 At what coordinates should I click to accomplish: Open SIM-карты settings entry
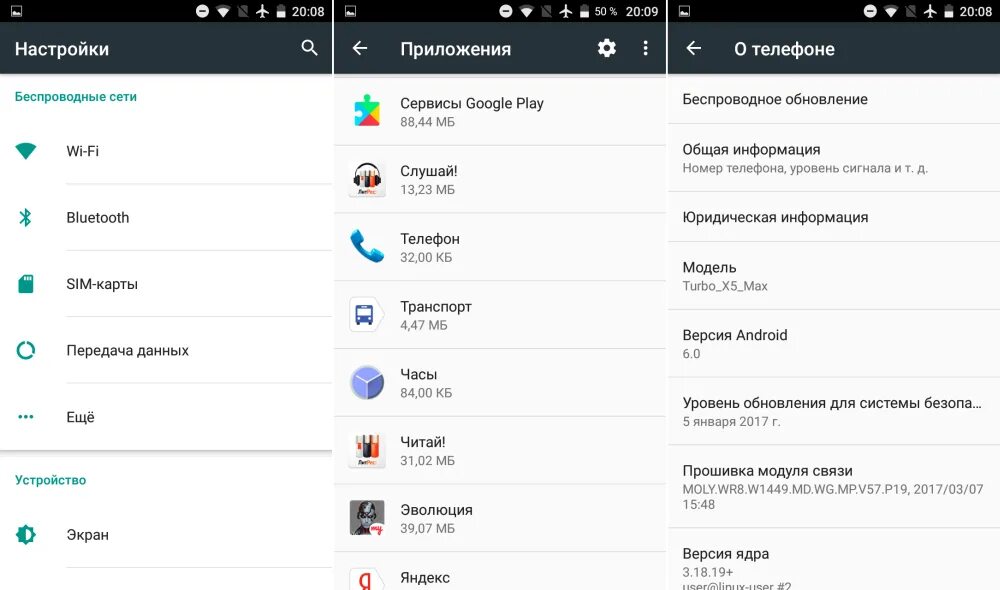pyautogui.click(x=166, y=284)
